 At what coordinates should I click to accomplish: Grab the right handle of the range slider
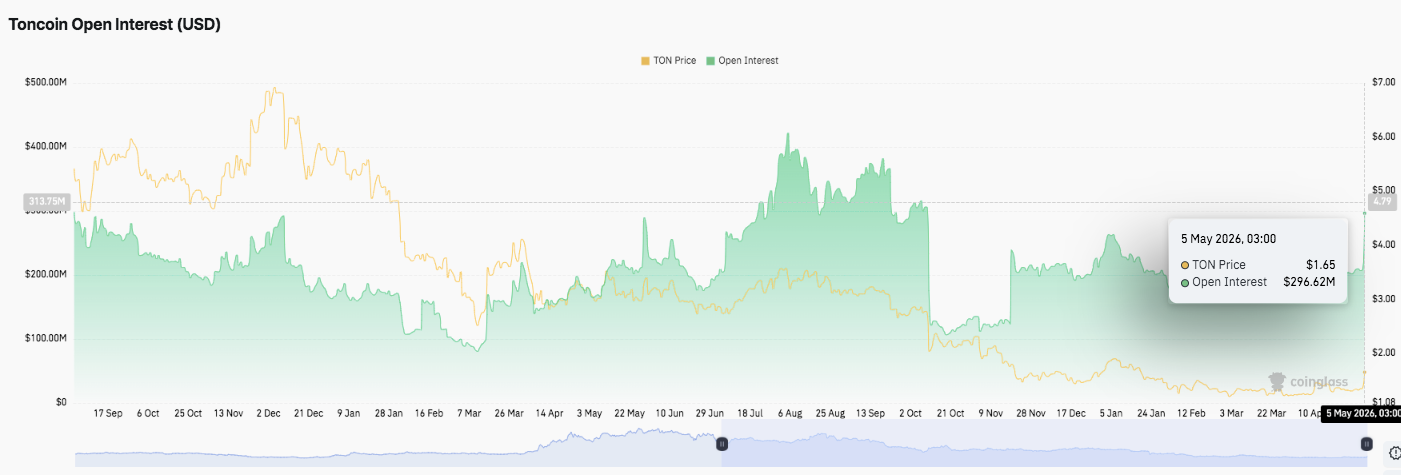1365,444
